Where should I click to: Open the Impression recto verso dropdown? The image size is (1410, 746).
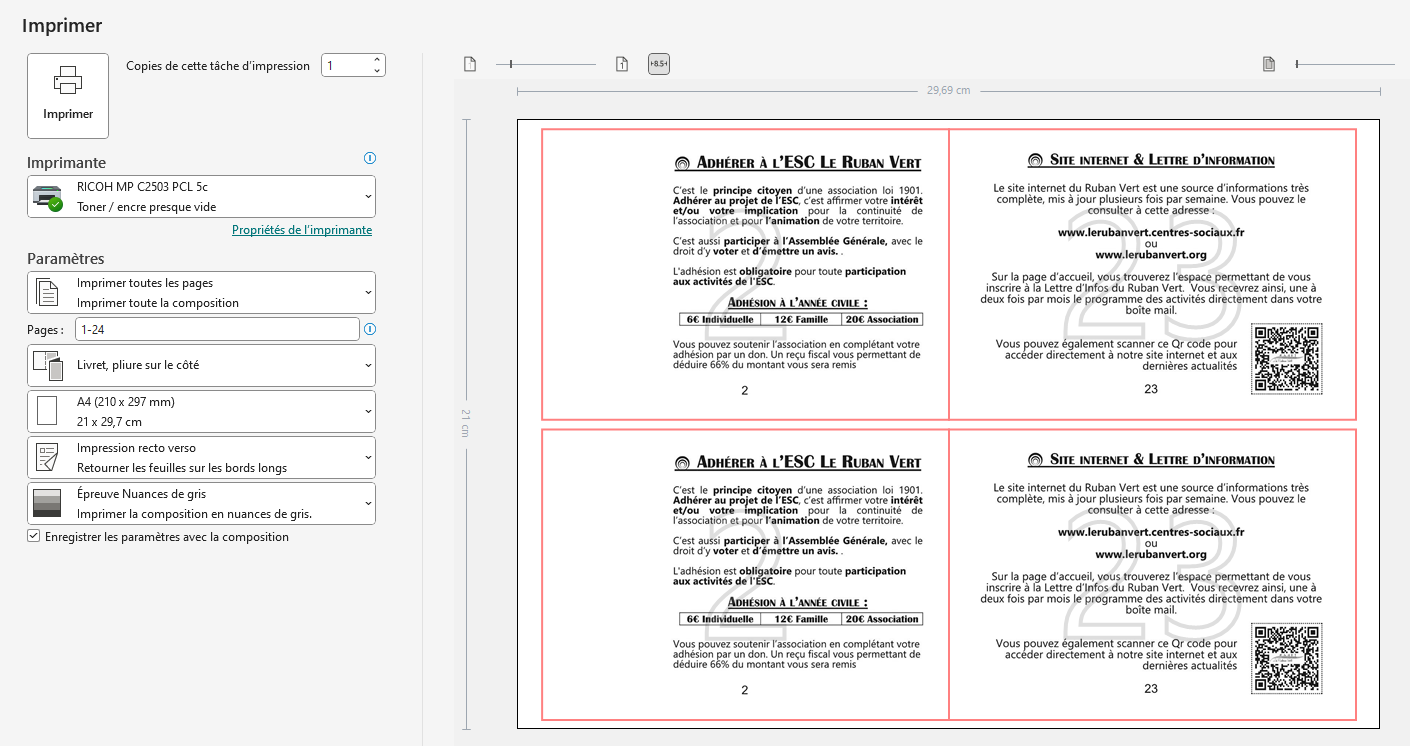click(x=201, y=457)
